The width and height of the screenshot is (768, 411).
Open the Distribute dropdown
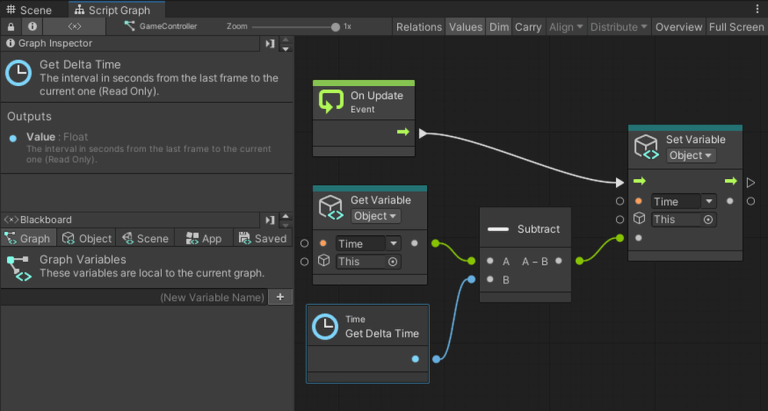click(617, 27)
